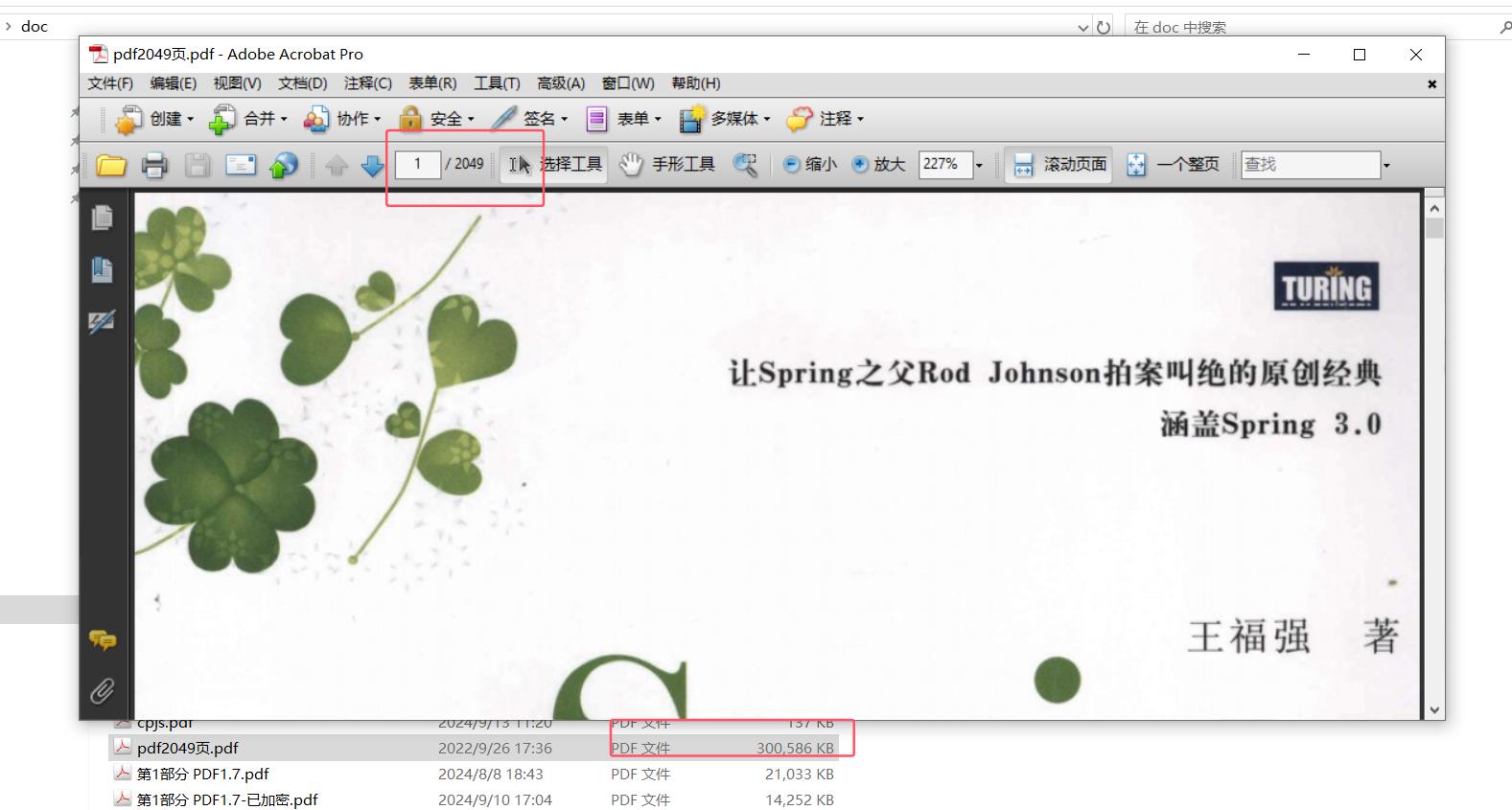The width and height of the screenshot is (1512, 810).
Task: Go to next page with down arrow
Action: [372, 165]
